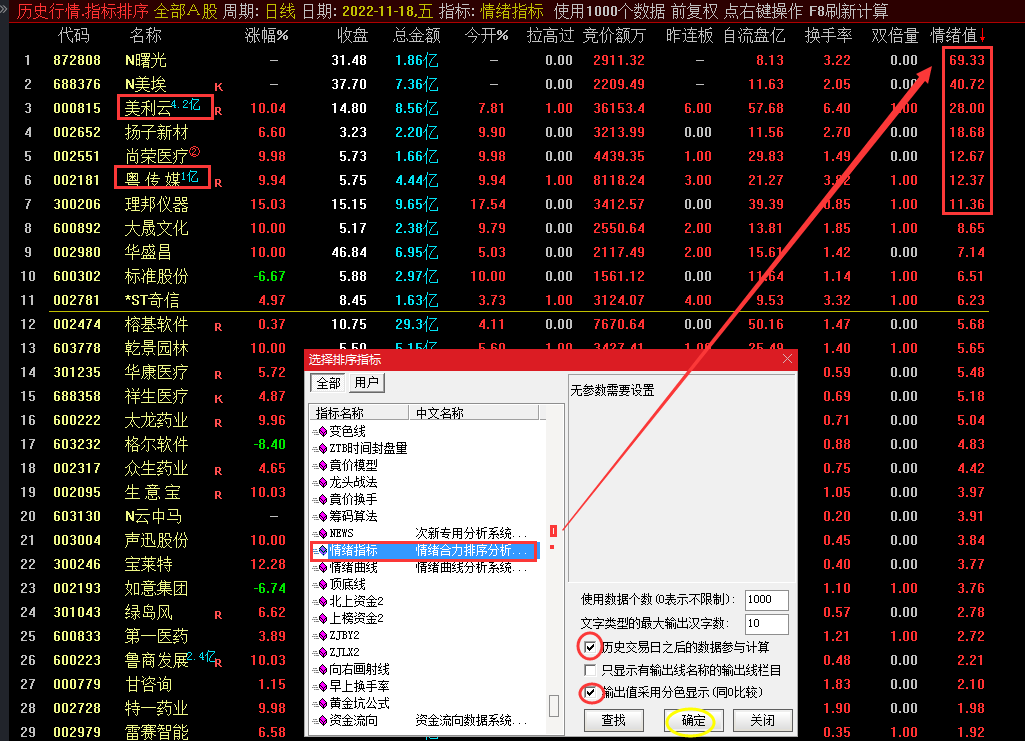Viewport: 1025px width, 741px height.
Task: Click the 关闭 button in dialog
Action: click(x=762, y=720)
